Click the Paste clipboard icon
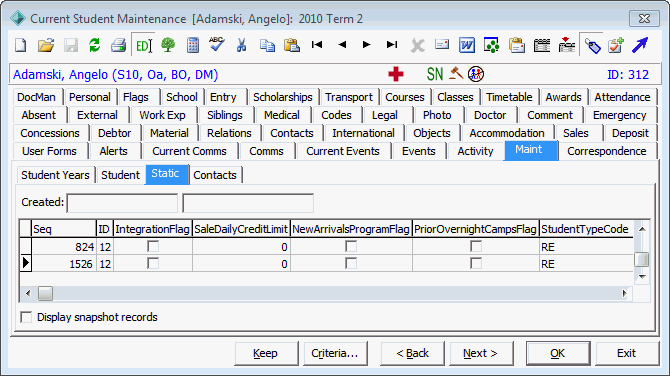This screenshot has height=376, width=670. (x=292, y=45)
